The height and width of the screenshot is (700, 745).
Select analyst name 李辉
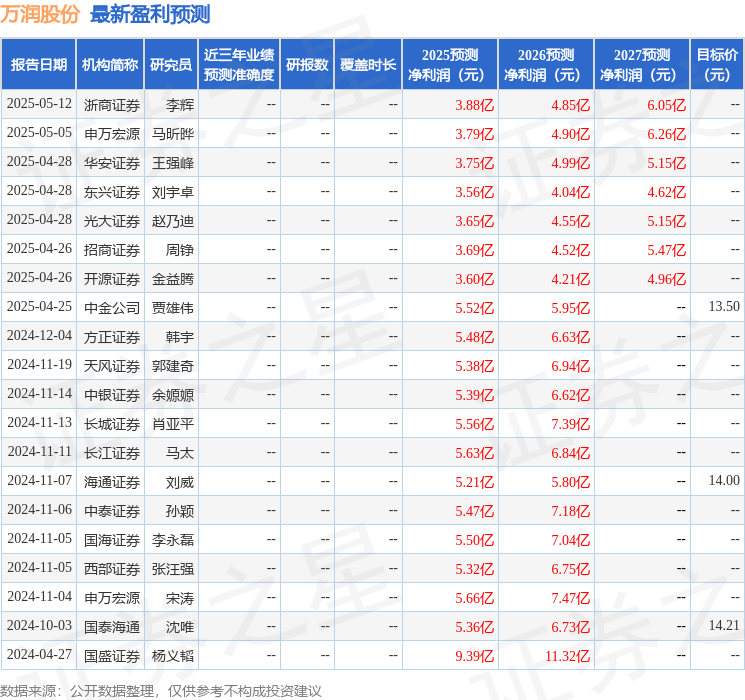click(x=180, y=105)
